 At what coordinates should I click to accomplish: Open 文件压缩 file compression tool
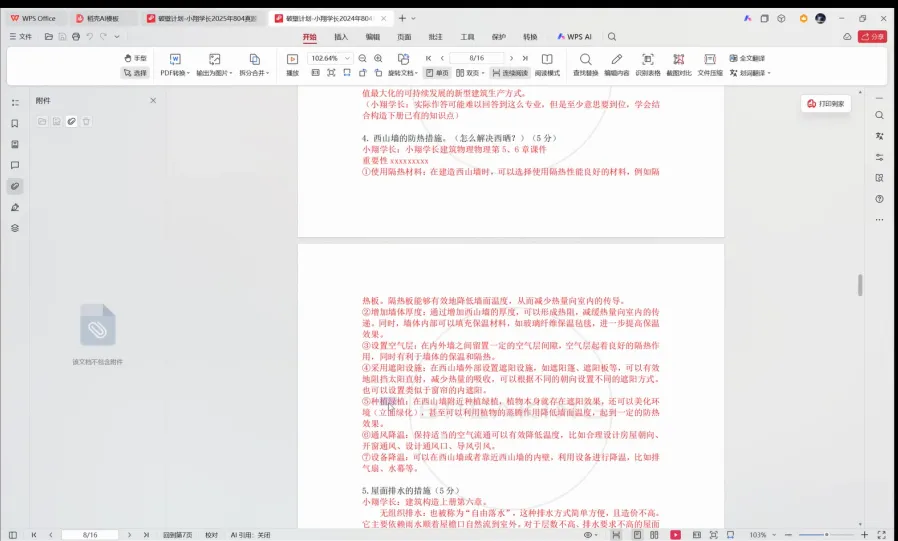tap(710, 65)
